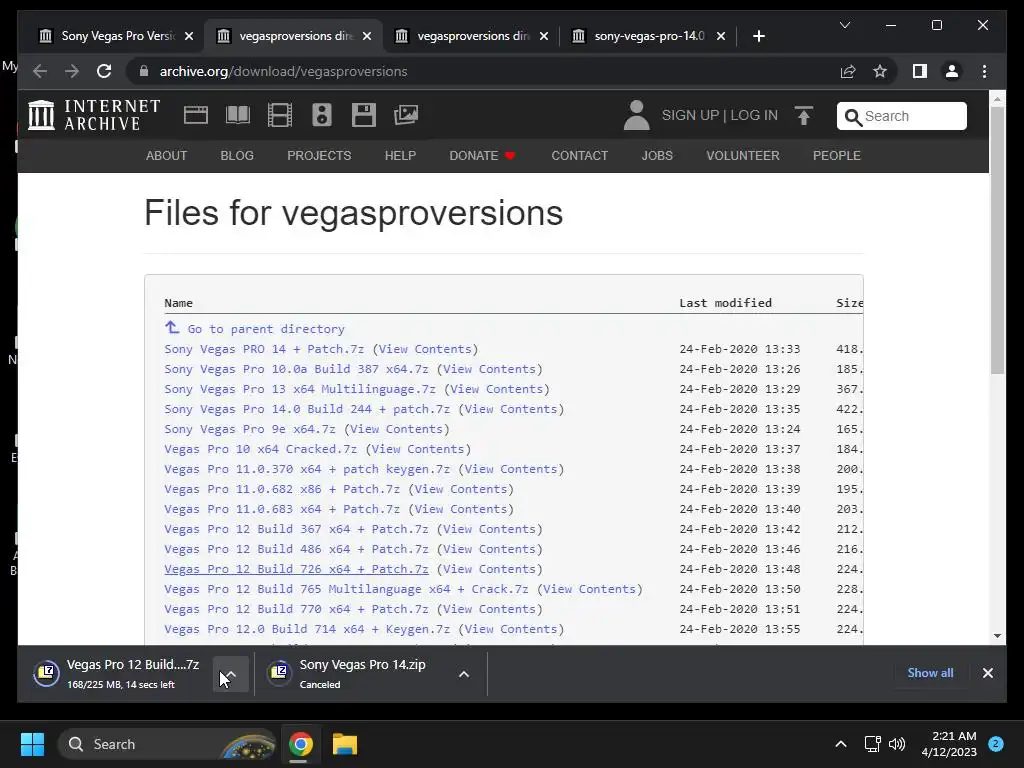Image resolution: width=1024 pixels, height=768 pixels.
Task: Open a new browser tab
Action: point(758,36)
